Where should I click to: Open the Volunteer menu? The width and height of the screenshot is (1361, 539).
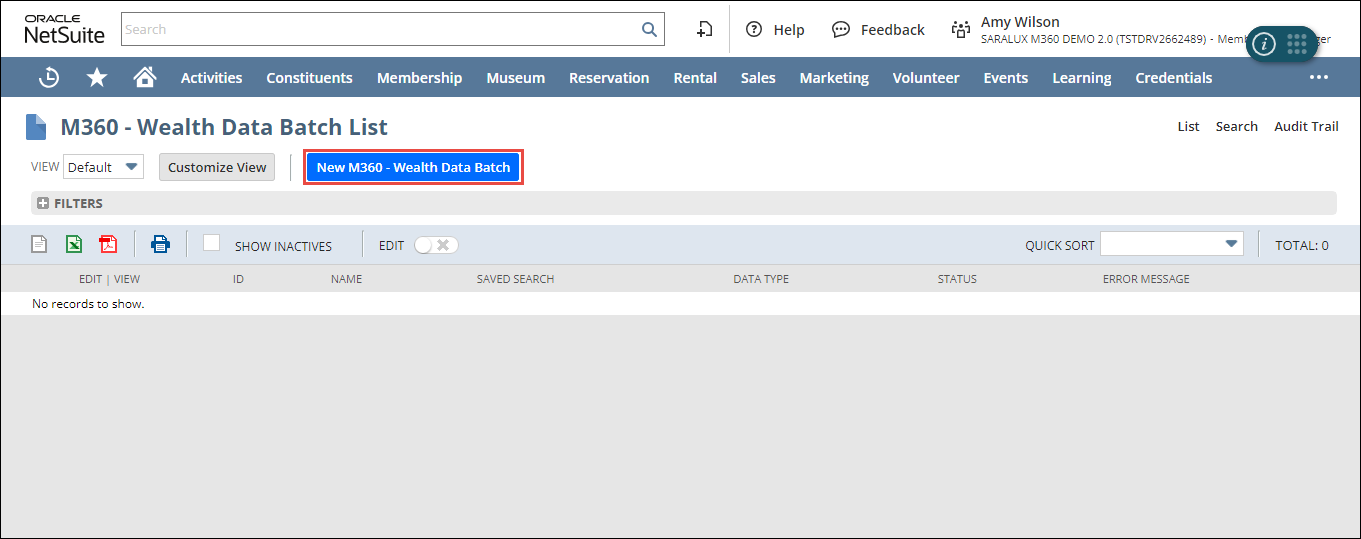(925, 77)
